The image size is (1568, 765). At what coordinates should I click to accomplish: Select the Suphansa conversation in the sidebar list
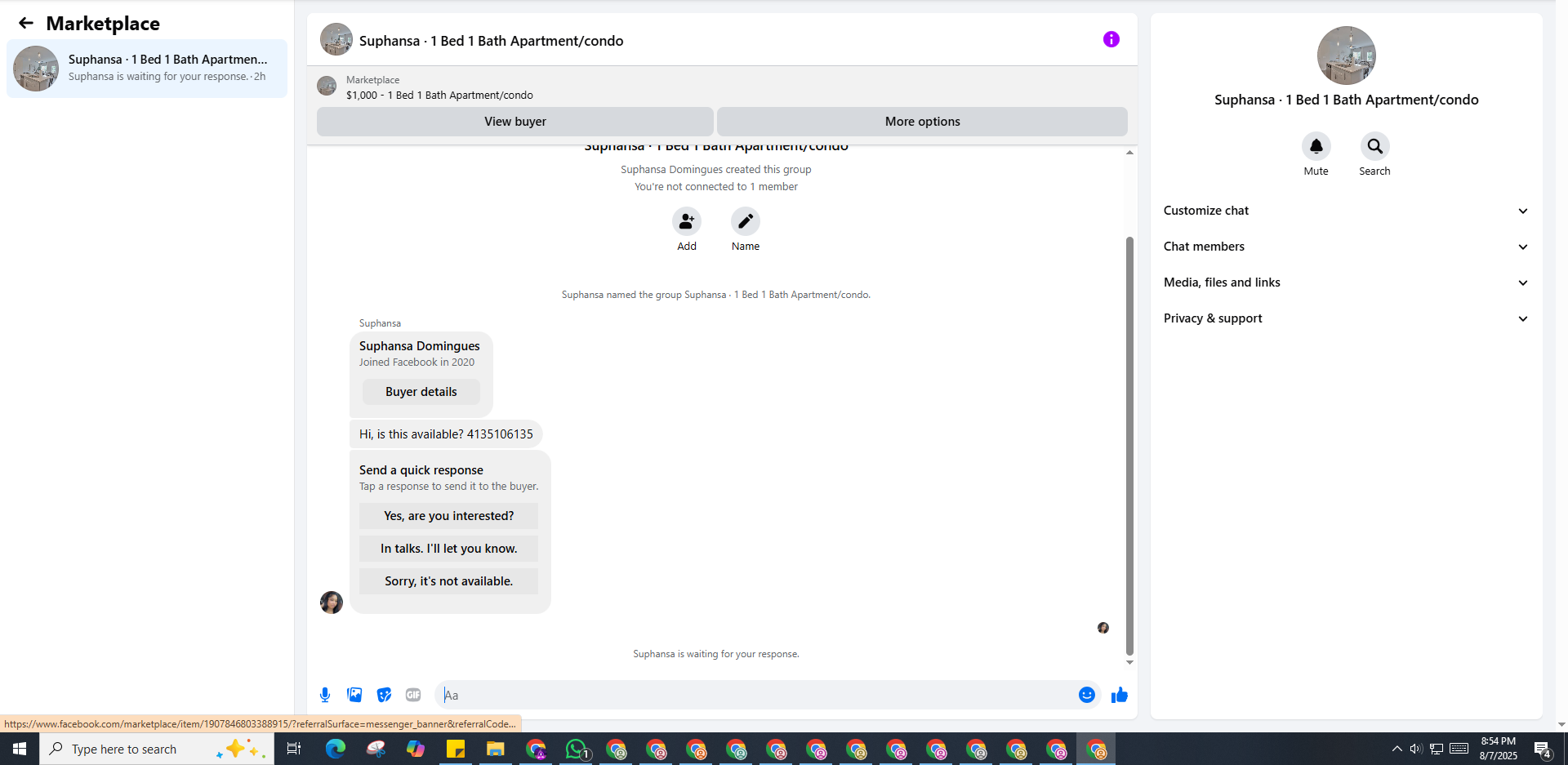pos(147,69)
